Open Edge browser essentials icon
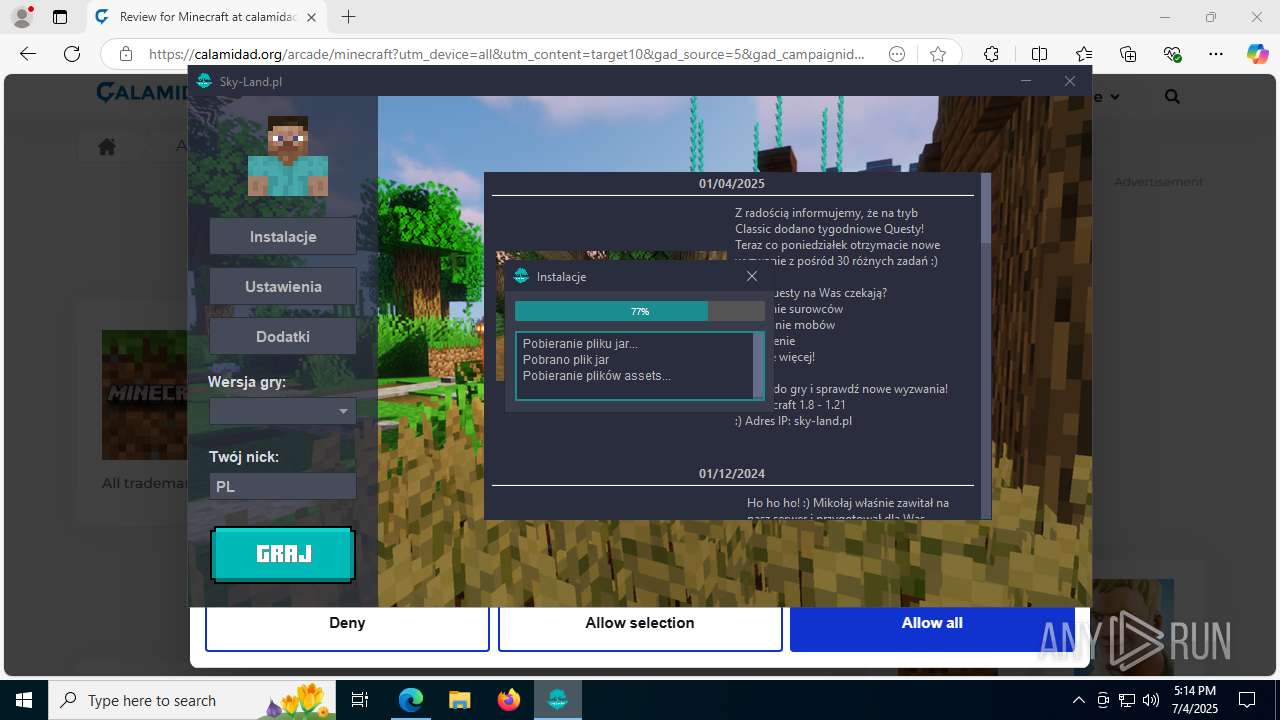Viewport: 1280px width, 720px height. [x=1172, y=54]
